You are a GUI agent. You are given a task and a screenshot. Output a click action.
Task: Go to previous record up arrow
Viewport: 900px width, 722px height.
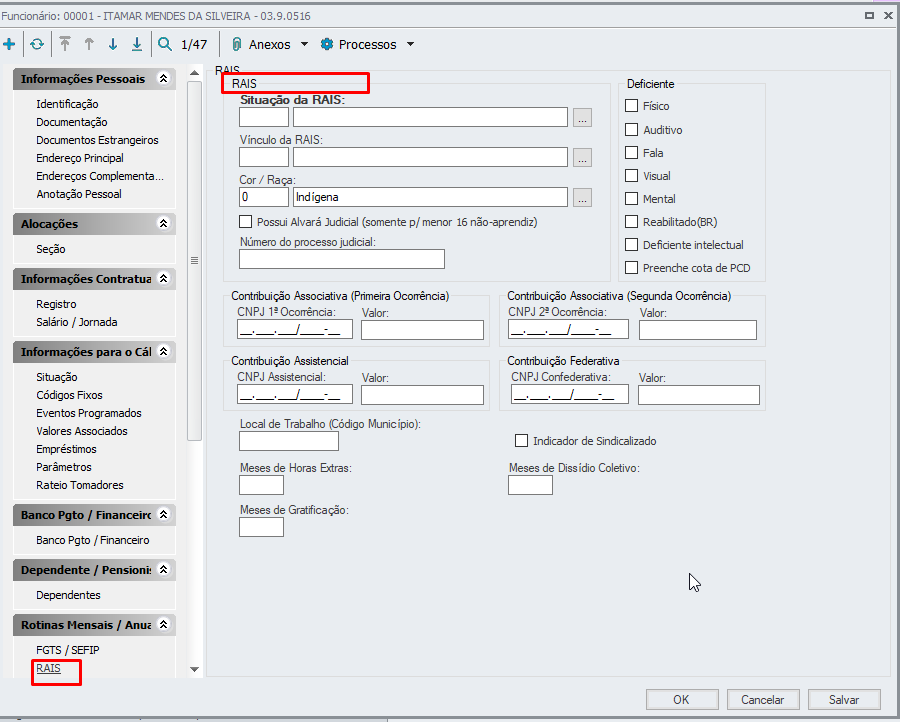(89, 44)
